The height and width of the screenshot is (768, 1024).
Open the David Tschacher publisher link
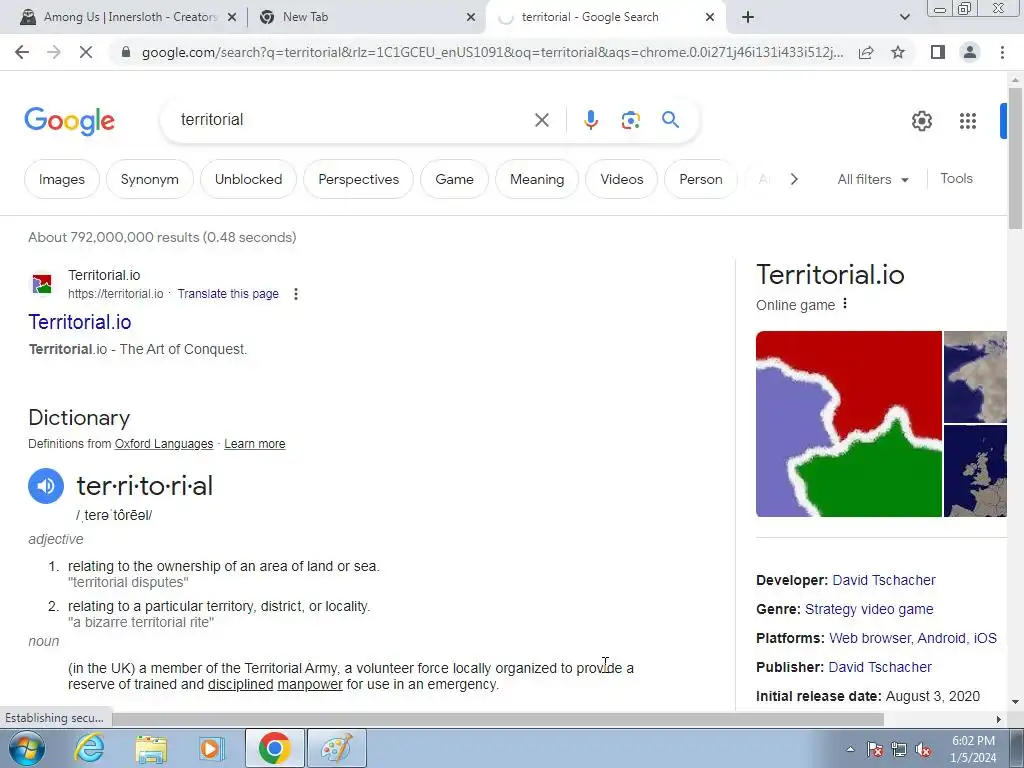click(880, 667)
